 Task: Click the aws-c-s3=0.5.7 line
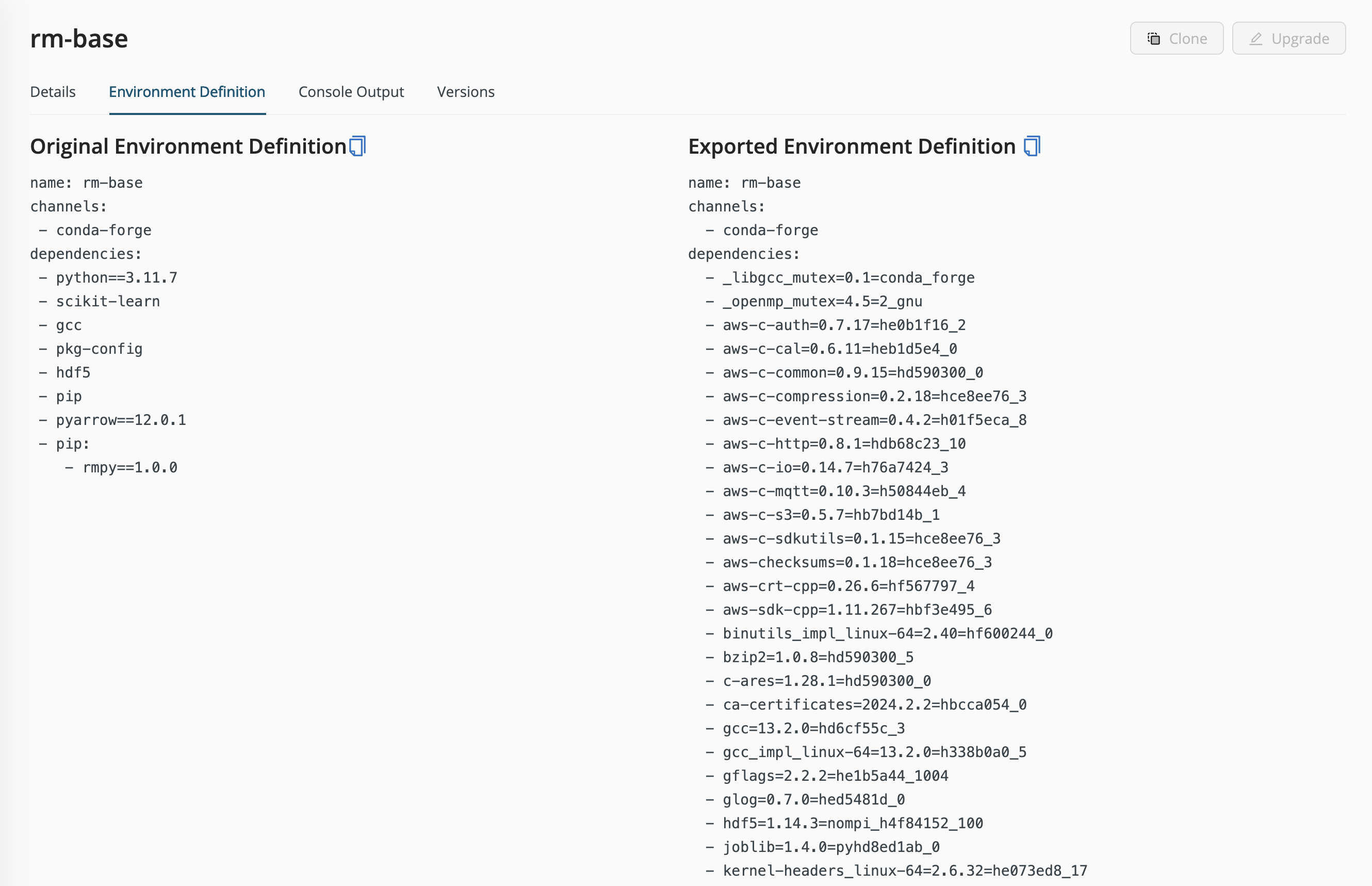pyautogui.click(x=823, y=515)
